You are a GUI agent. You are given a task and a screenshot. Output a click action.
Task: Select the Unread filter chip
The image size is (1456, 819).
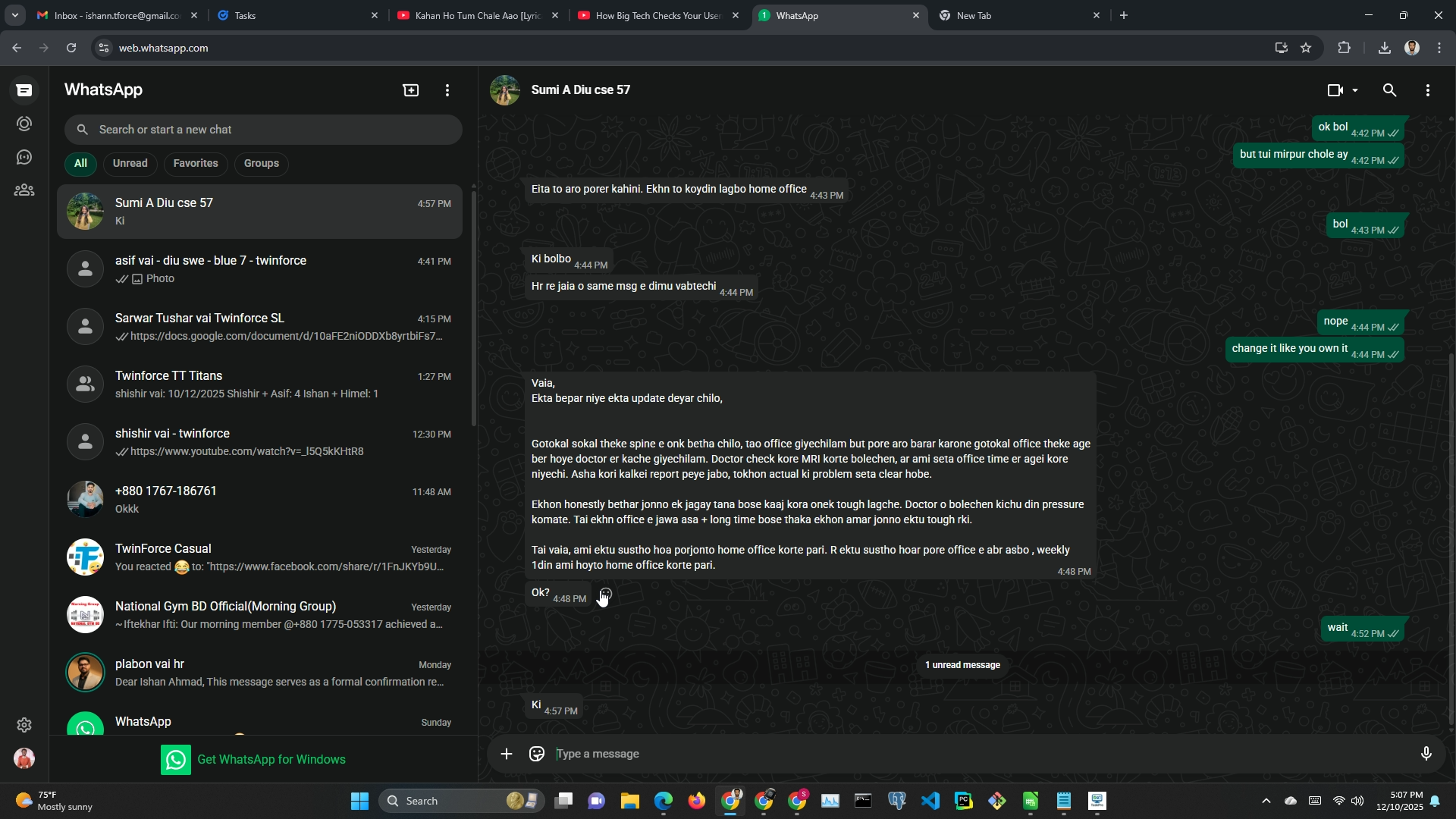[130, 163]
